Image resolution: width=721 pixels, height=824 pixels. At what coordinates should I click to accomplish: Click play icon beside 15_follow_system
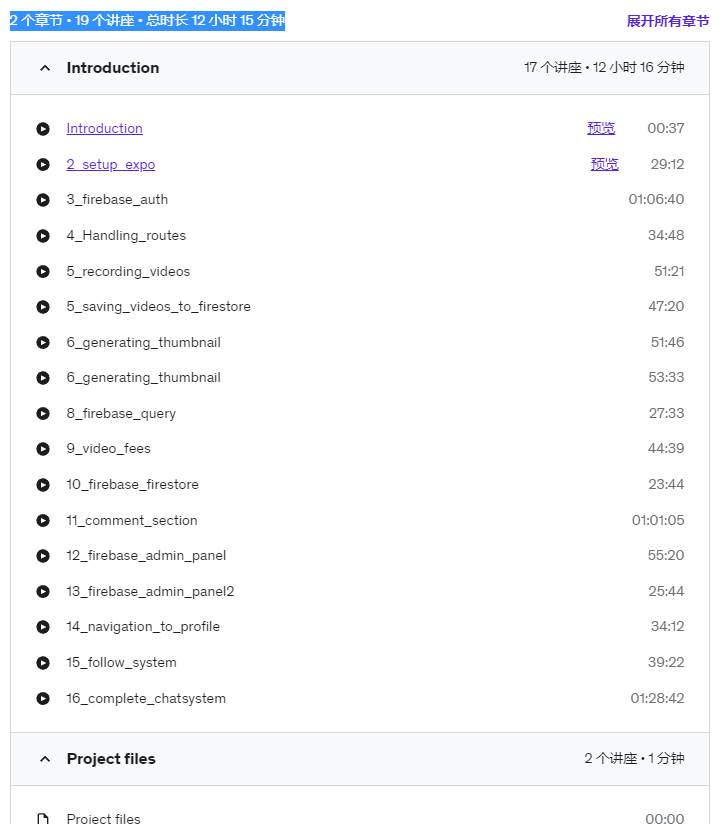tap(43, 663)
